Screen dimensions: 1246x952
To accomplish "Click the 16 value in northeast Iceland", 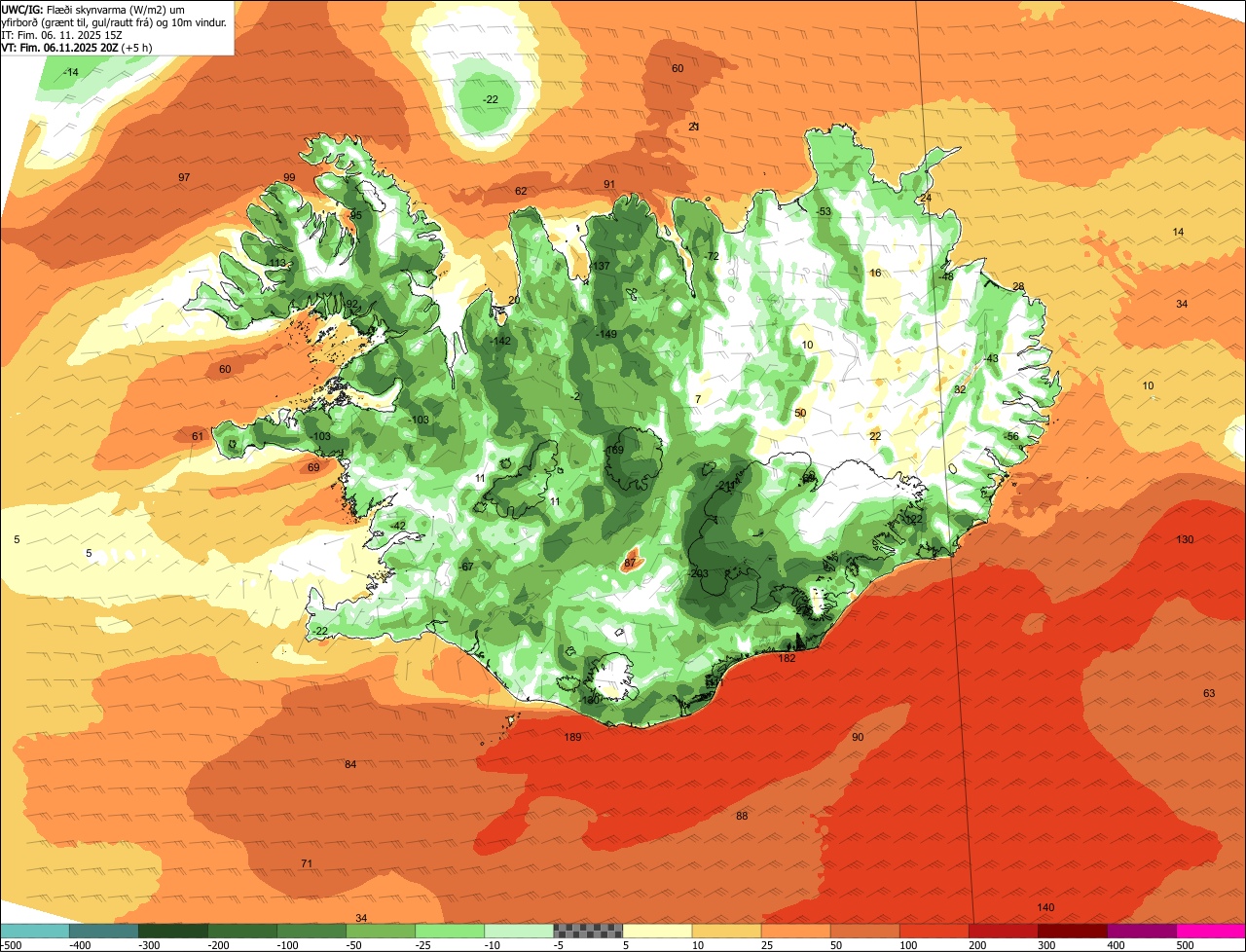I will click(875, 273).
